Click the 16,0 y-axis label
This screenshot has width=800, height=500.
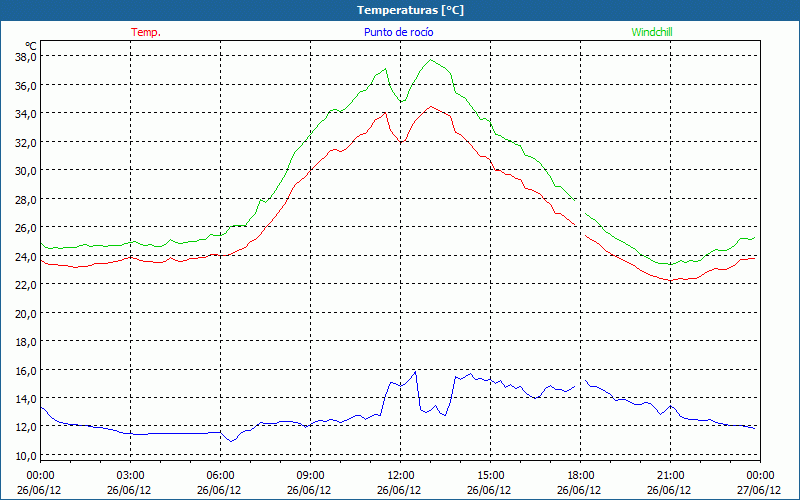click(26, 370)
